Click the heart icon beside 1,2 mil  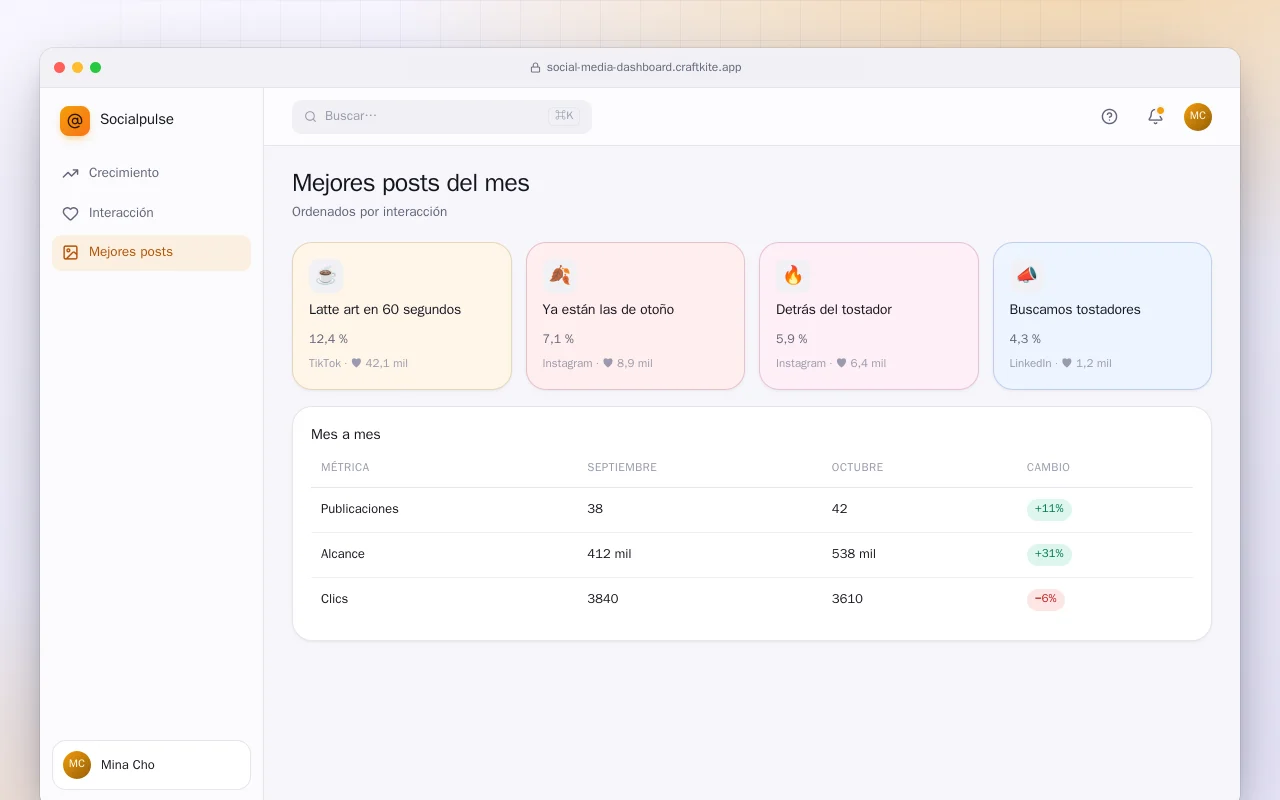pos(1066,363)
